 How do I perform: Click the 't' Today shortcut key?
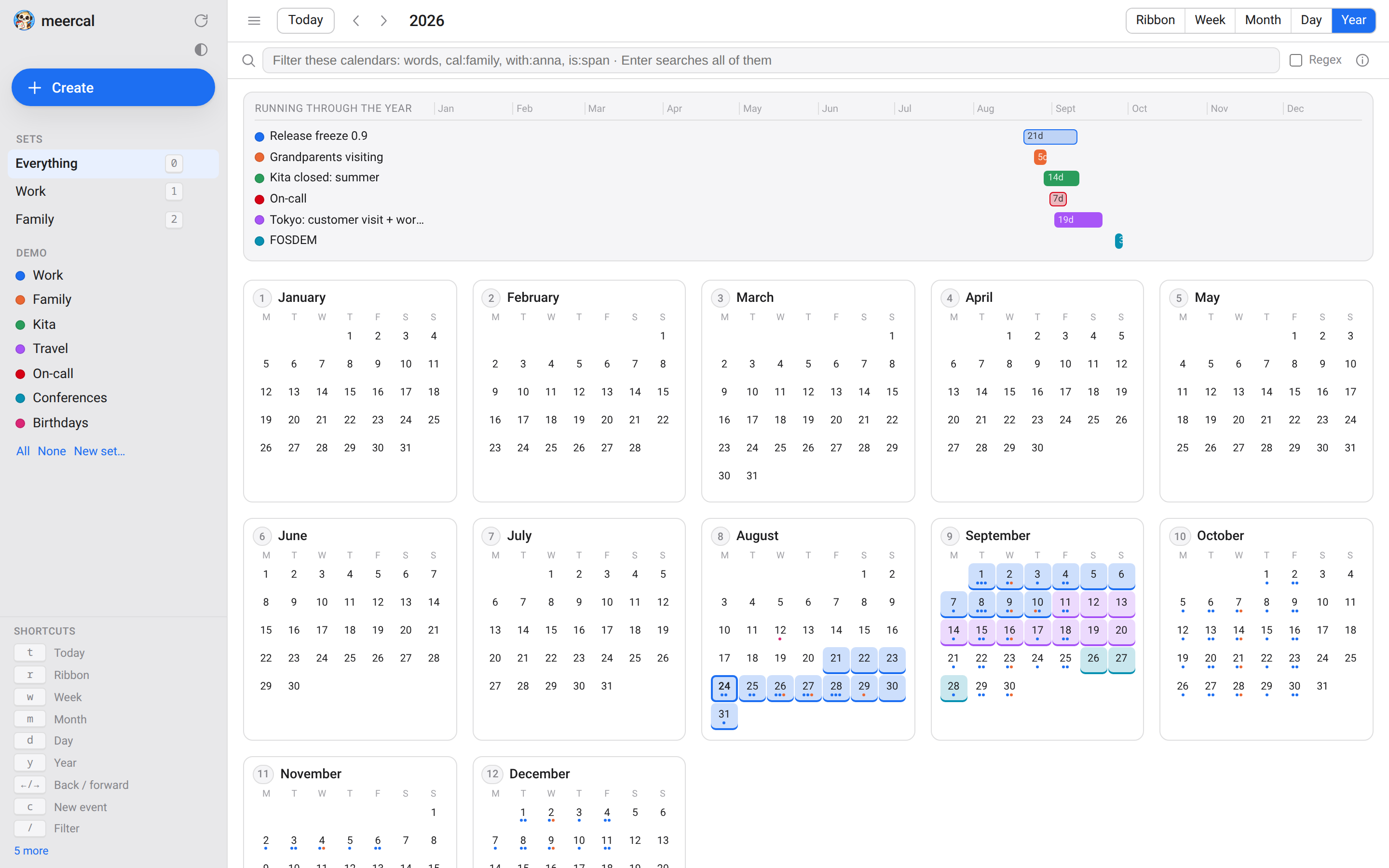tap(30, 653)
